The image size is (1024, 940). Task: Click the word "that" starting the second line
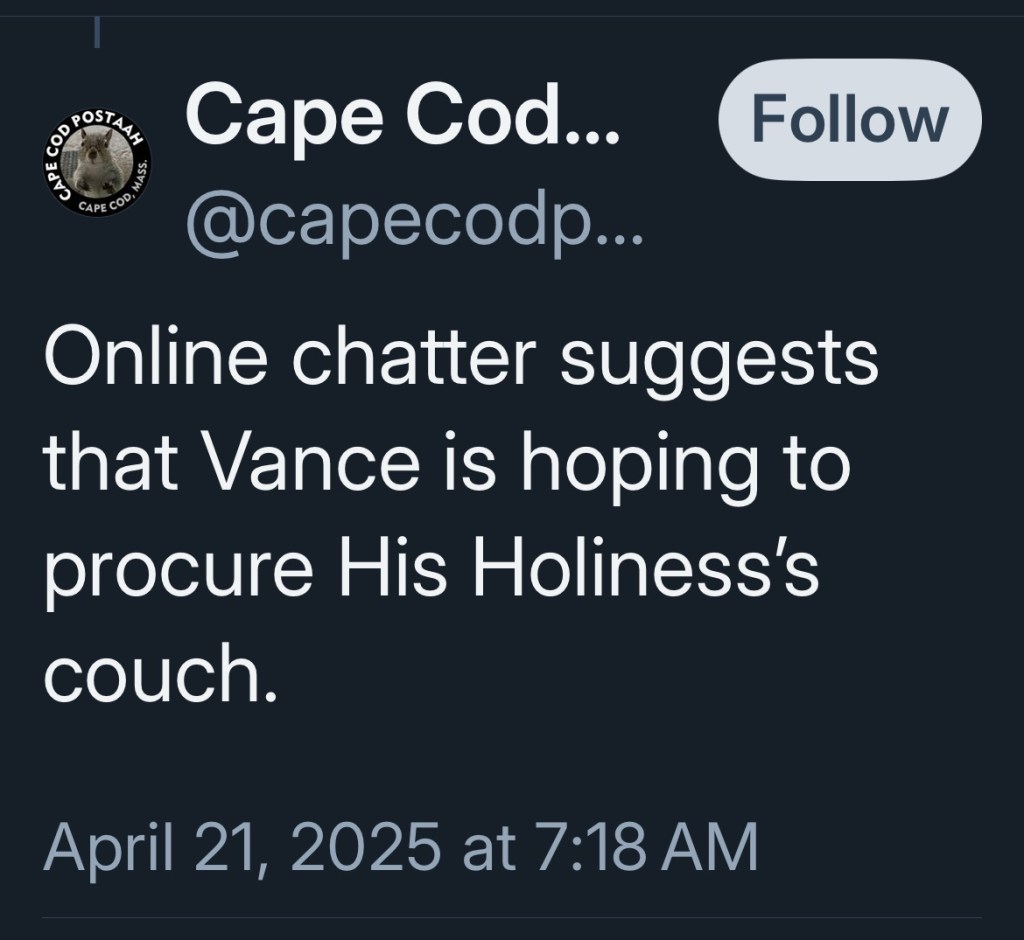click(x=100, y=464)
